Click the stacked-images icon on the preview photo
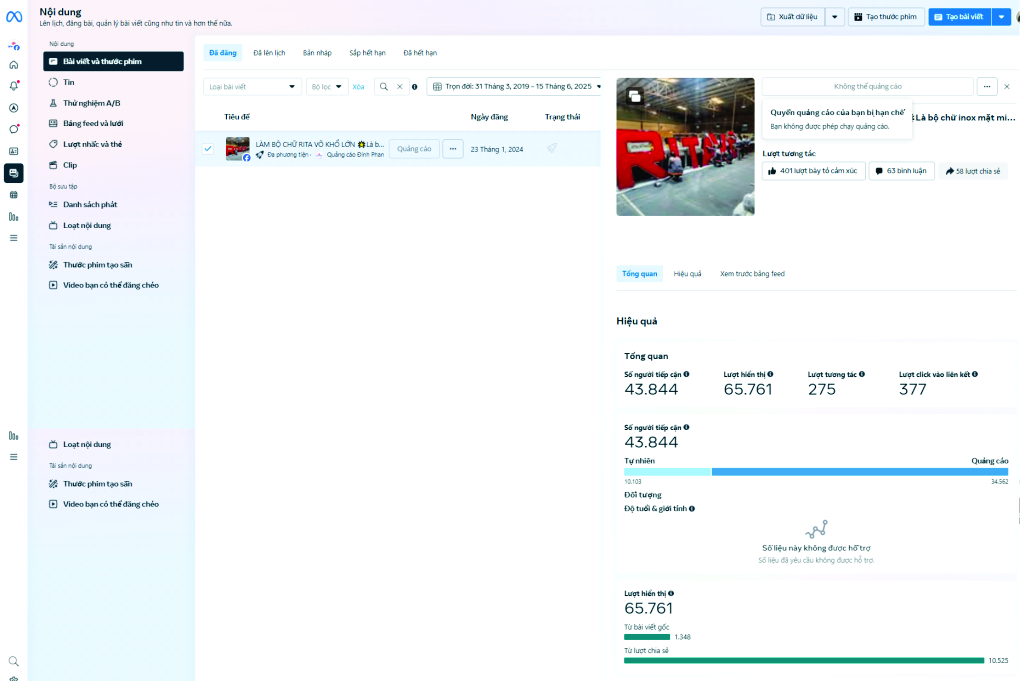Screen dimensions: 1020x681 click(634, 96)
